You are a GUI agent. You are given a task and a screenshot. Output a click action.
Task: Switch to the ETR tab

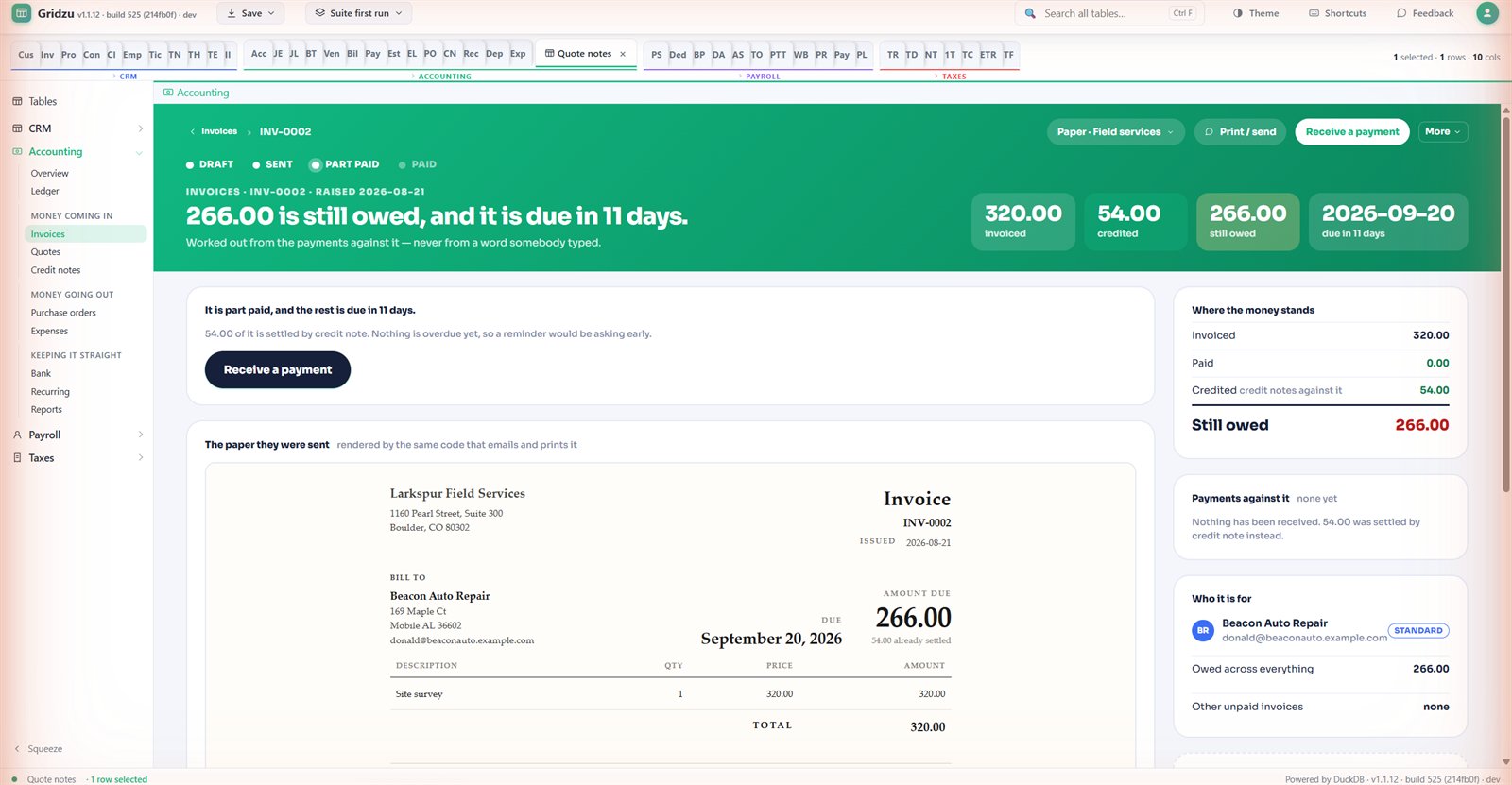tap(988, 55)
